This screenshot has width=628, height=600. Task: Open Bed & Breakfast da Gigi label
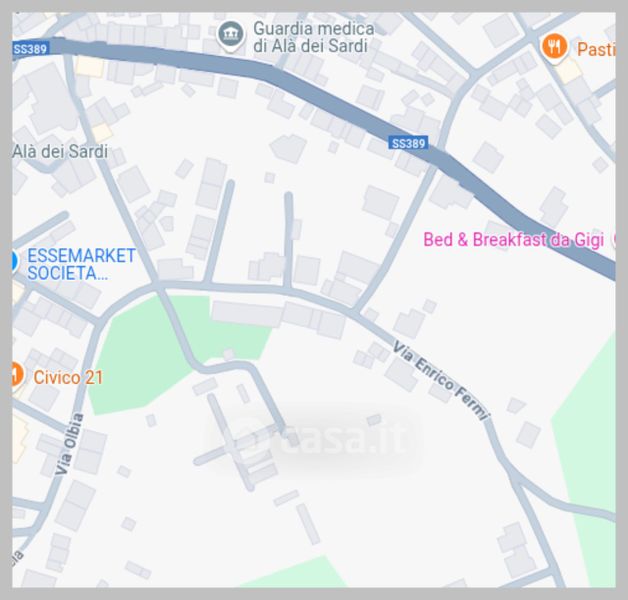(513, 240)
